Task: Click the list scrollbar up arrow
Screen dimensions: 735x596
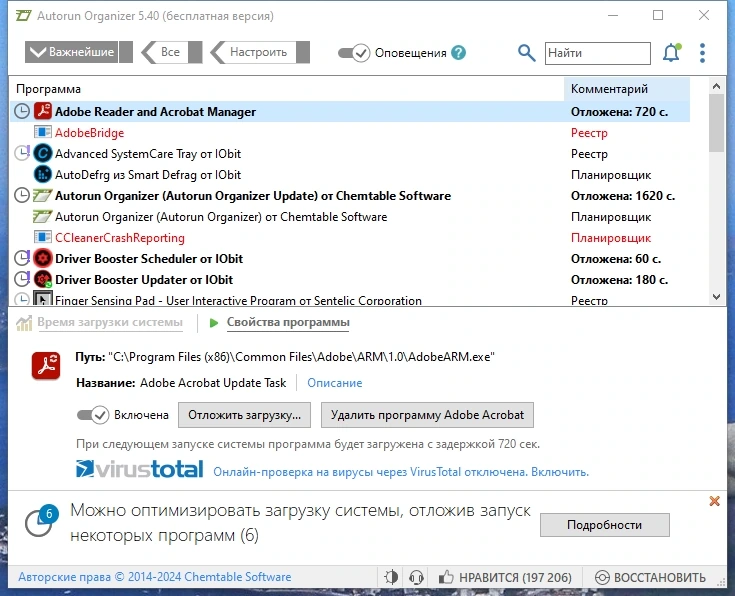Action: click(x=716, y=86)
